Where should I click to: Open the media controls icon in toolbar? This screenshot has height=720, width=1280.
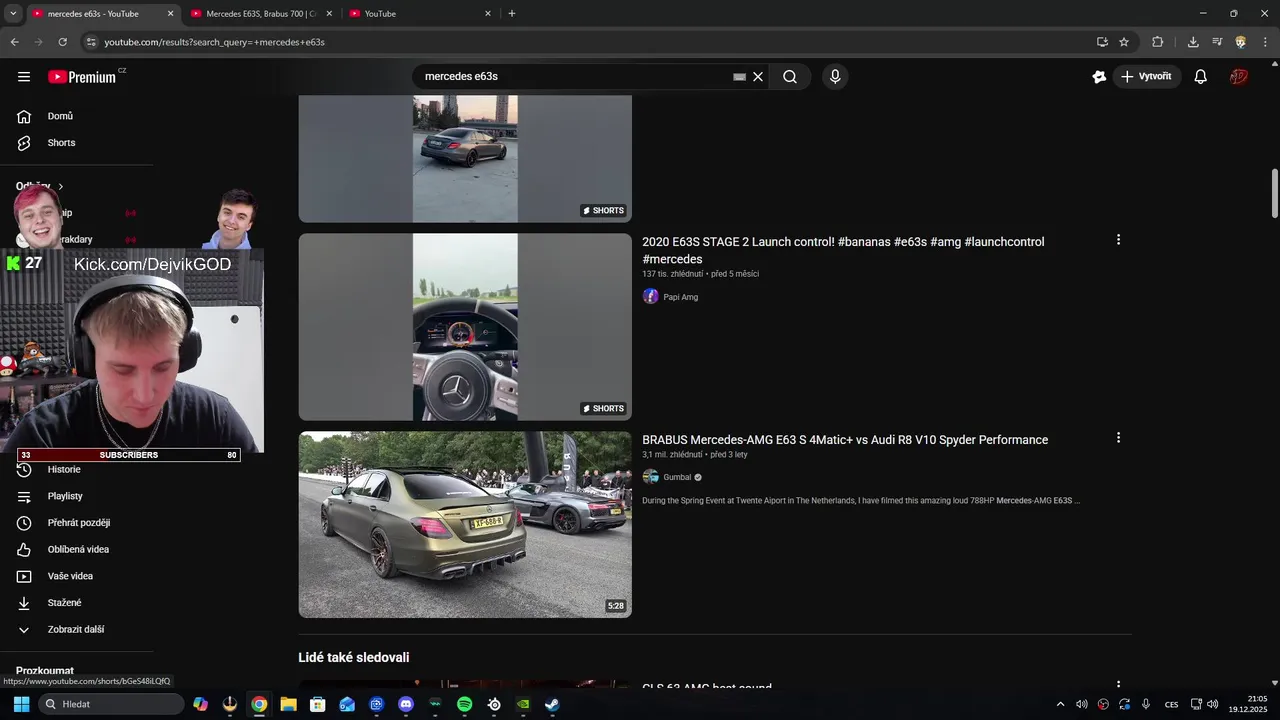1217,42
